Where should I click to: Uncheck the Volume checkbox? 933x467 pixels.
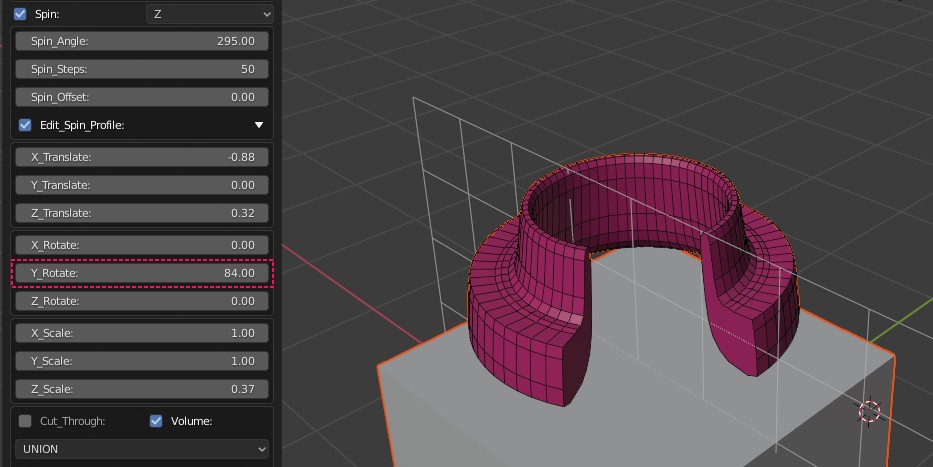click(x=156, y=421)
